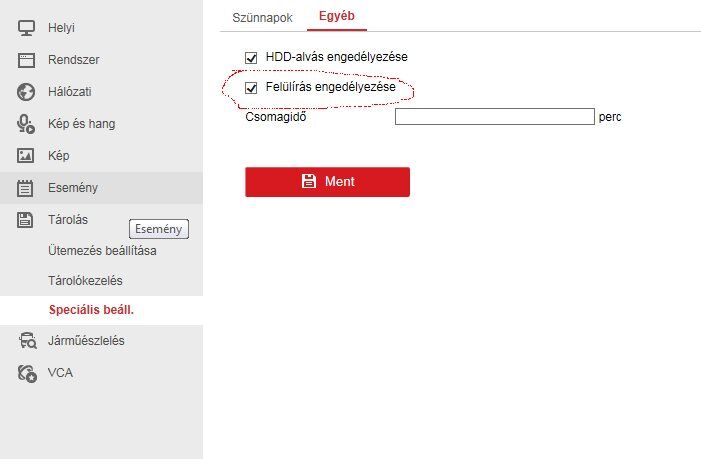The width and height of the screenshot is (701, 459).
Task: Open the Járműészlelés menu item
Action: (101, 341)
